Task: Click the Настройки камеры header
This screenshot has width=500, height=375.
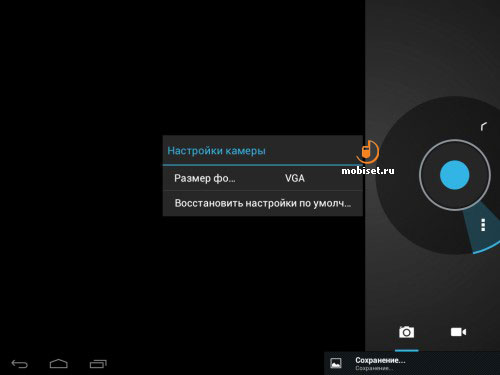Action: pos(216,151)
